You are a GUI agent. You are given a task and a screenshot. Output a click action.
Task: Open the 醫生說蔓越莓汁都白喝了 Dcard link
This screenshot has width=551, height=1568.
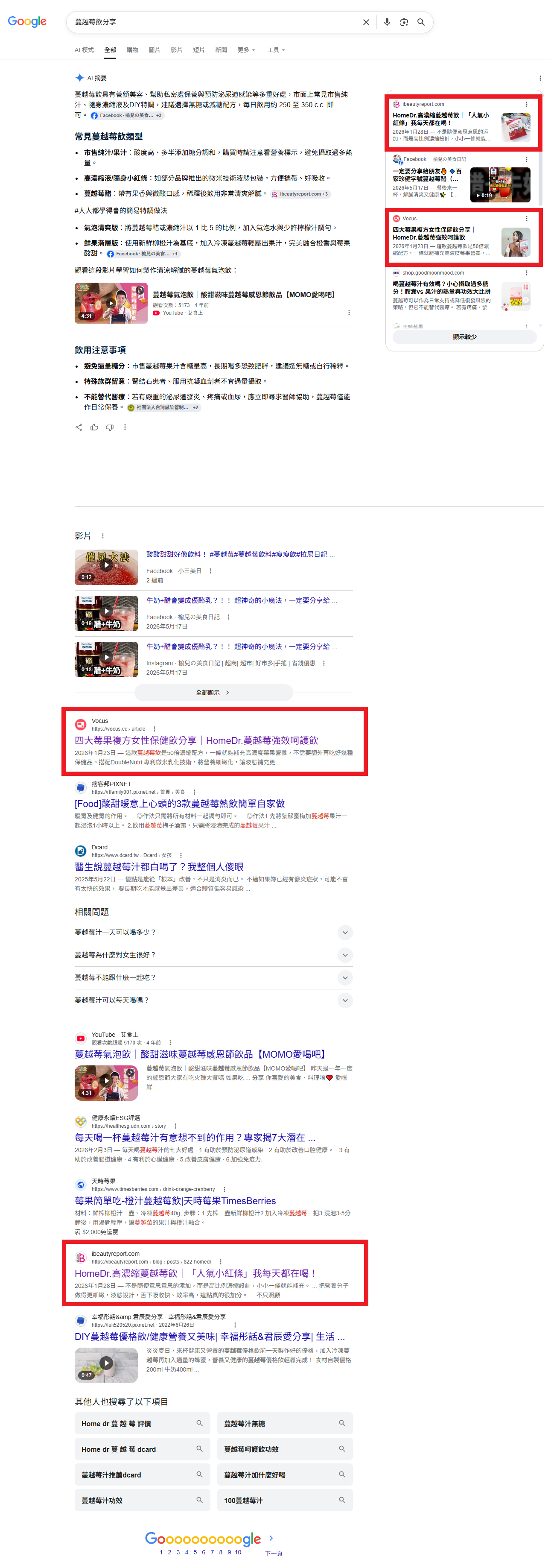[x=159, y=867]
